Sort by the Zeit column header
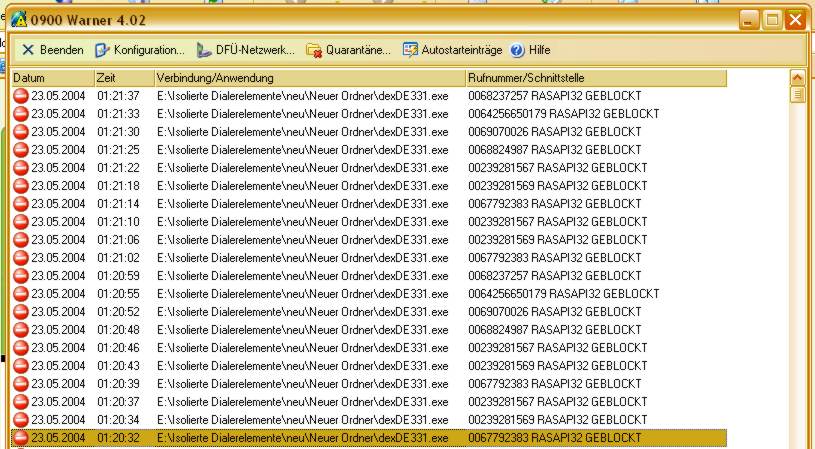The height and width of the screenshot is (449, 815). (x=122, y=78)
